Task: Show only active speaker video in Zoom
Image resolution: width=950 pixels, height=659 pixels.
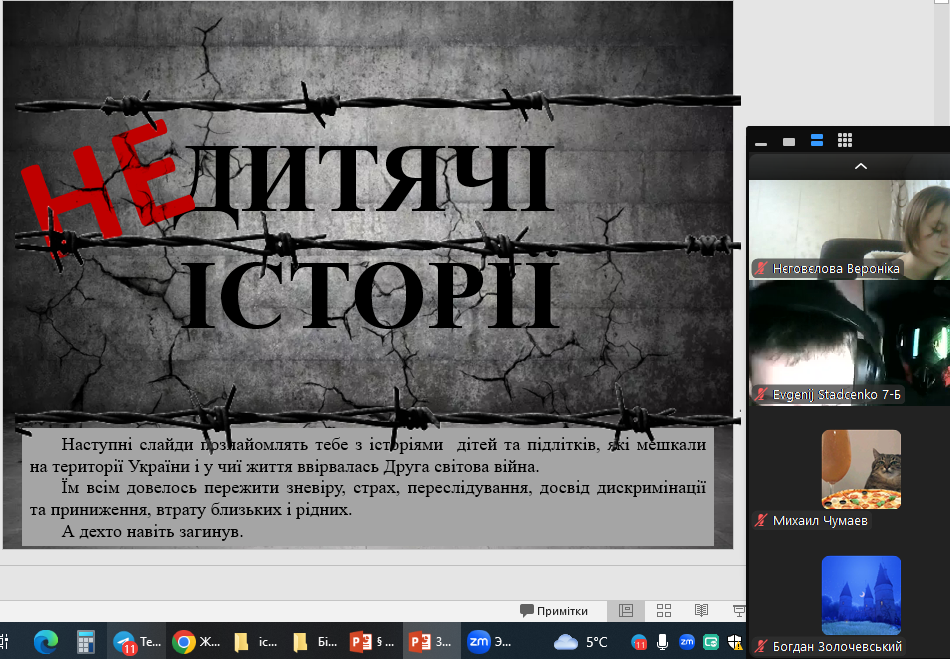Action: [789, 142]
